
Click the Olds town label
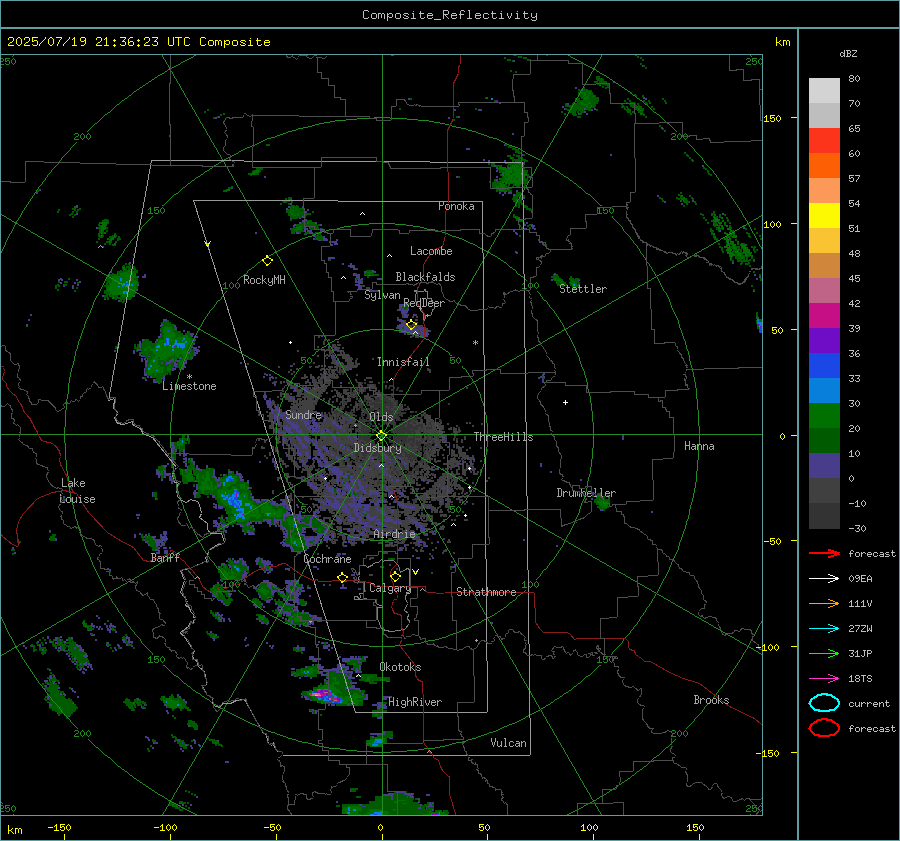tap(381, 417)
